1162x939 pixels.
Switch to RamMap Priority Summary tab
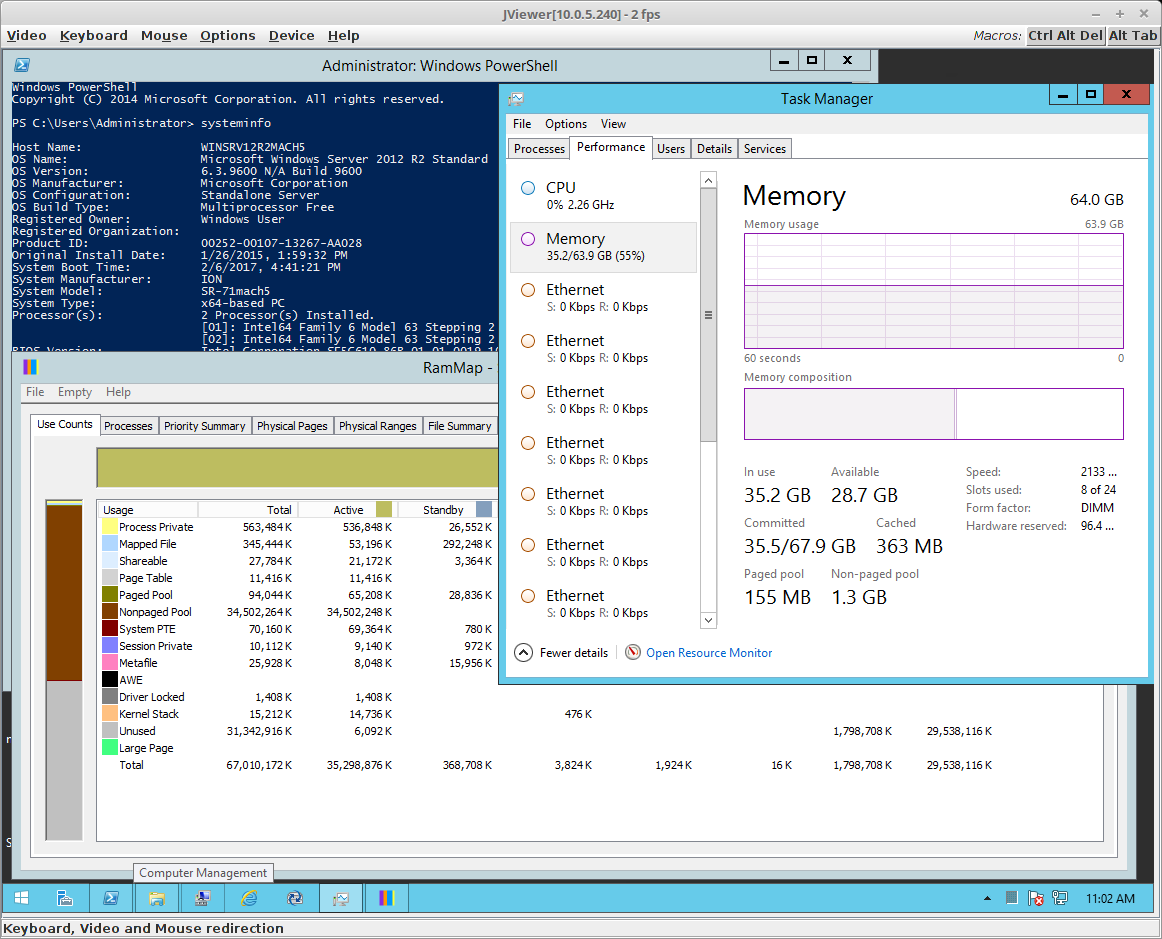coord(205,426)
